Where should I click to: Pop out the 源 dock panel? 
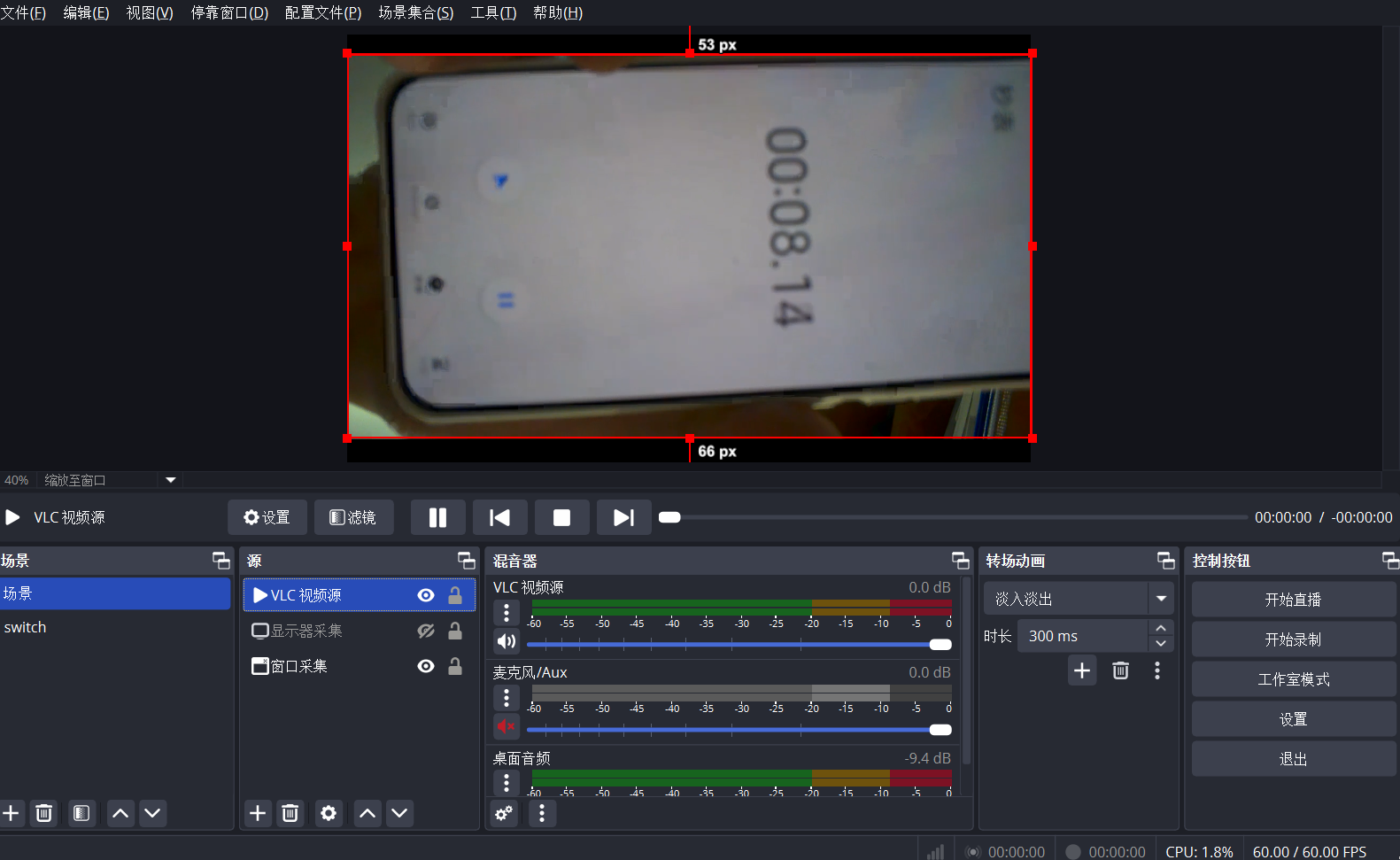[467, 561]
